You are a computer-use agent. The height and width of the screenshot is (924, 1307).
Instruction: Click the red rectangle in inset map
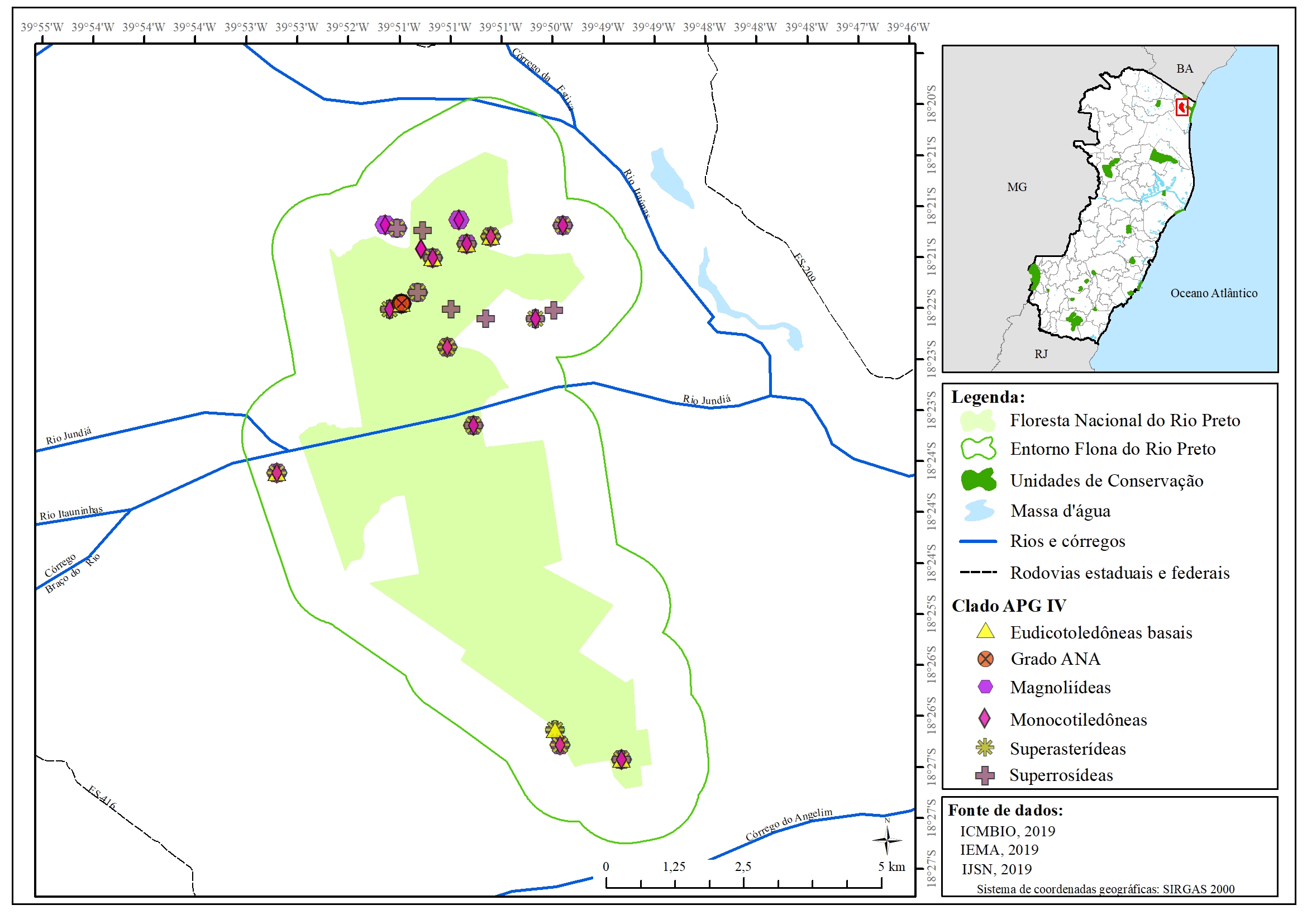point(1182,107)
